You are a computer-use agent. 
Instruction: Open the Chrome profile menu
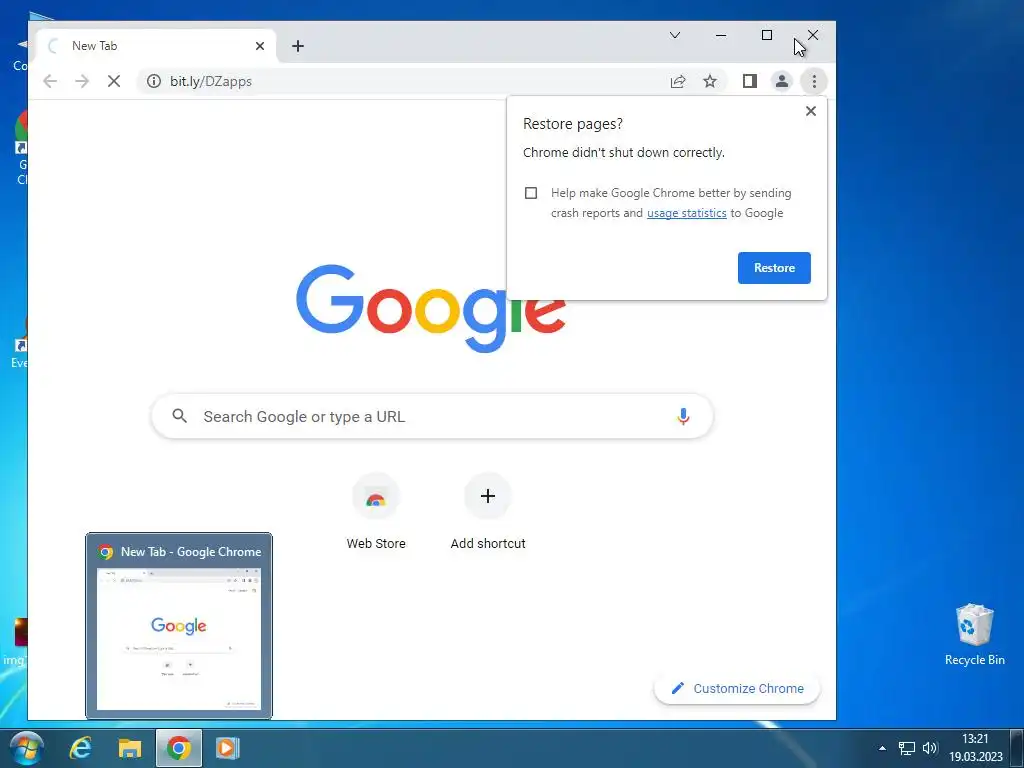coord(782,81)
